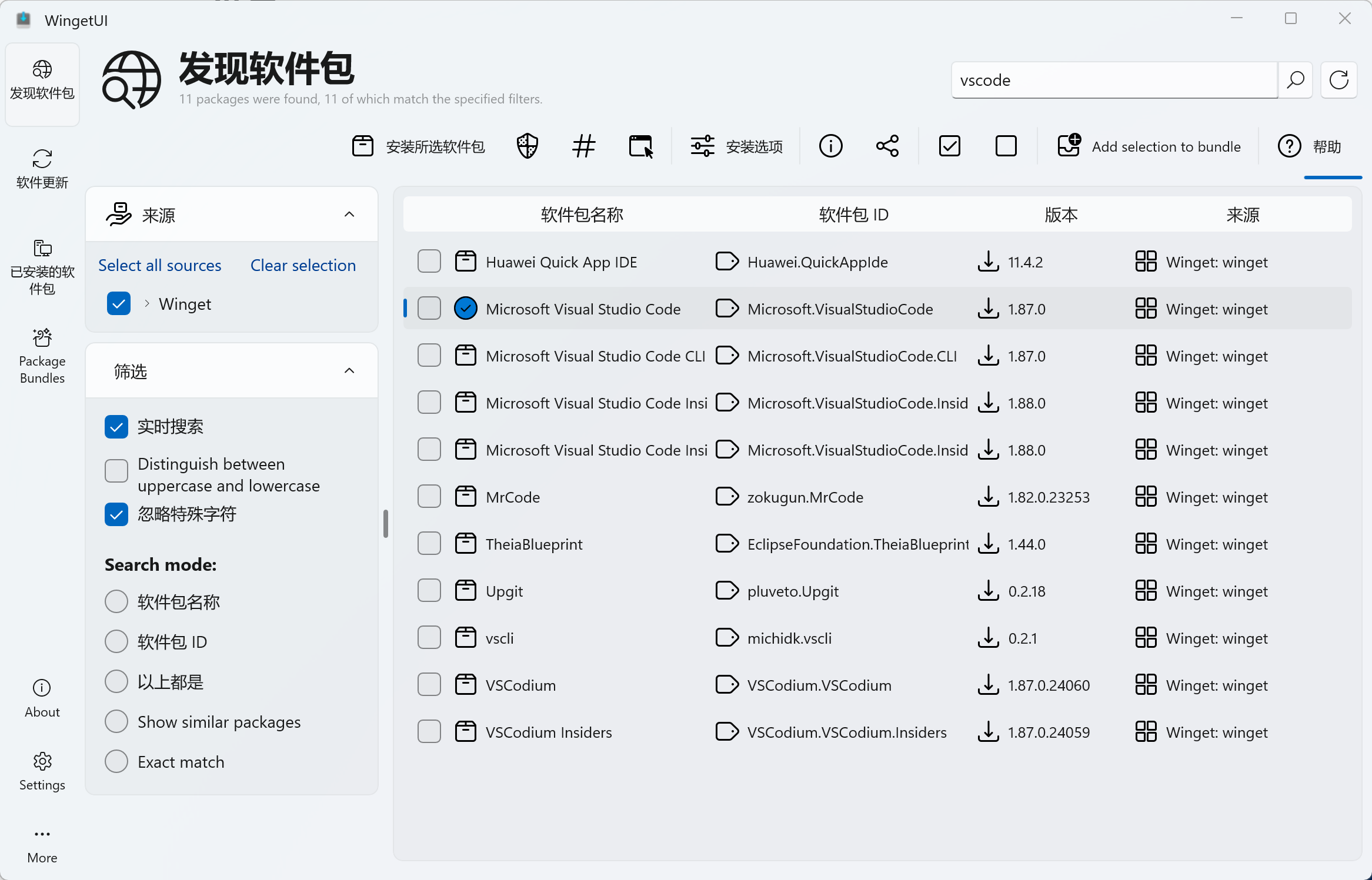Expand the Winget source tree item
This screenshot has height=880, width=1372.
pos(147,304)
